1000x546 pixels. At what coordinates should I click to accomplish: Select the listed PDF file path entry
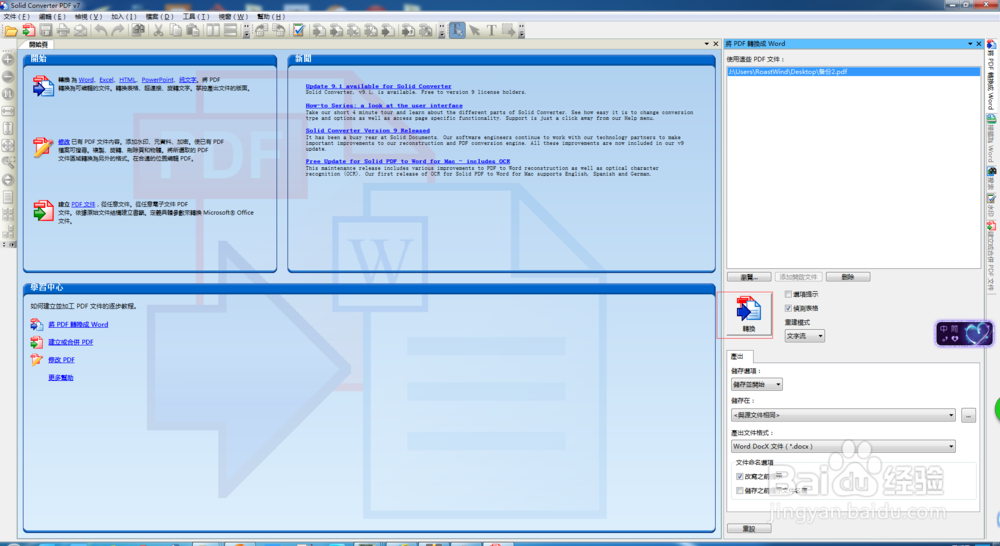(x=853, y=72)
